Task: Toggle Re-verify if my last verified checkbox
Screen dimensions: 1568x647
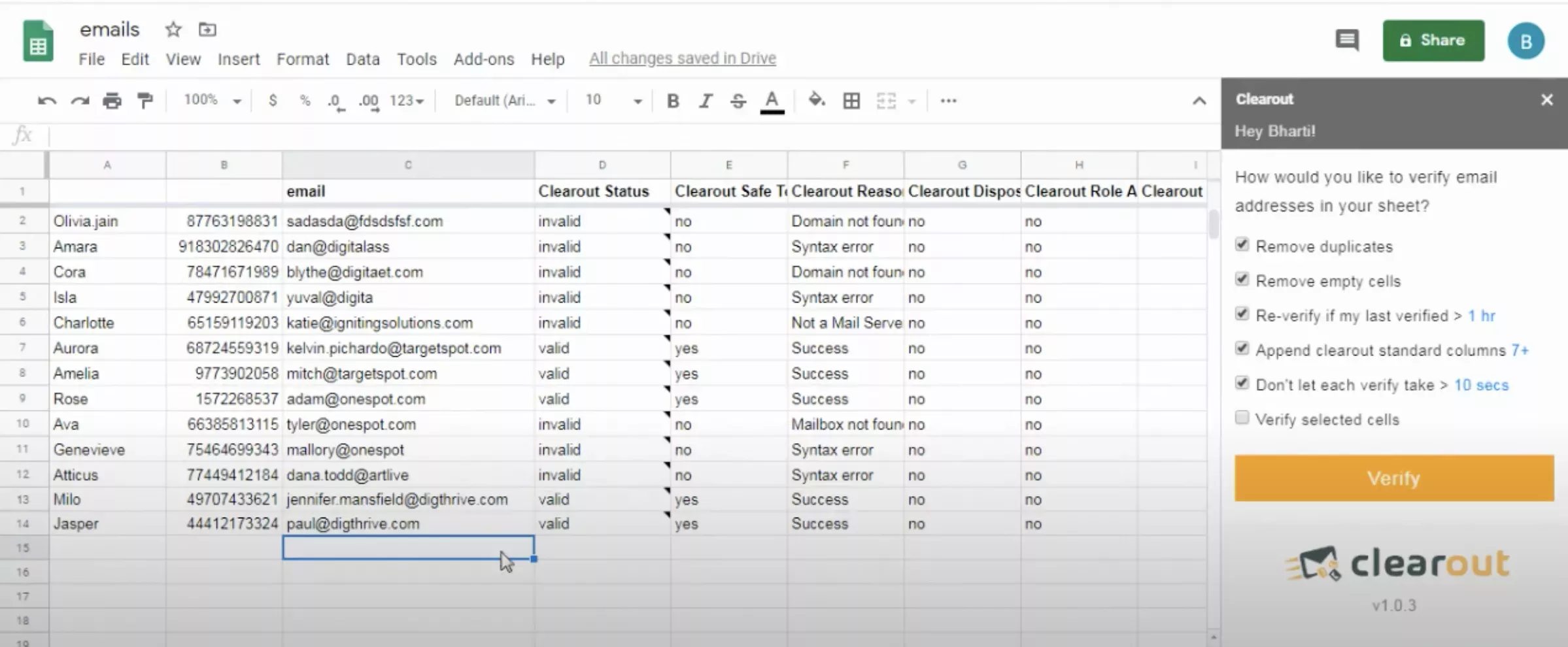Action: 1242,314
